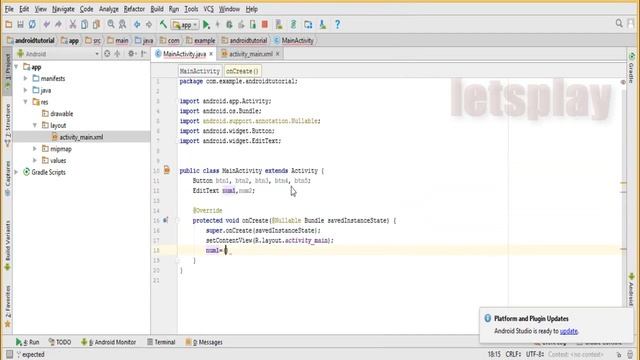Click the CRLF line separator status
Image resolution: width=640 pixels, height=360 pixels.
pos(513,354)
